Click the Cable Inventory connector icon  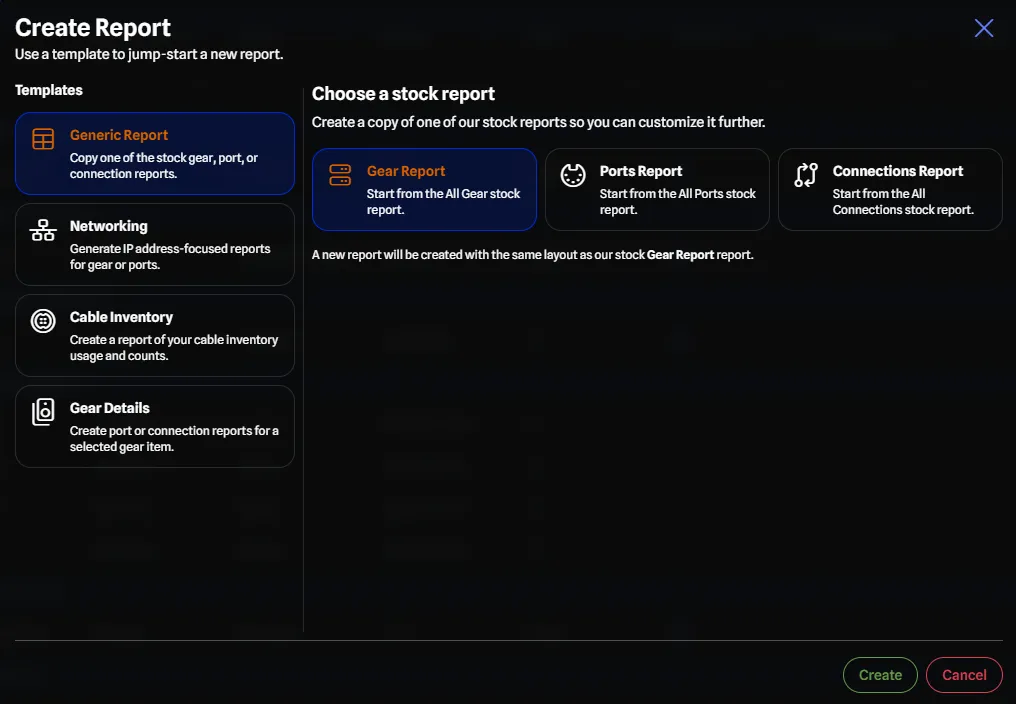(x=43, y=321)
